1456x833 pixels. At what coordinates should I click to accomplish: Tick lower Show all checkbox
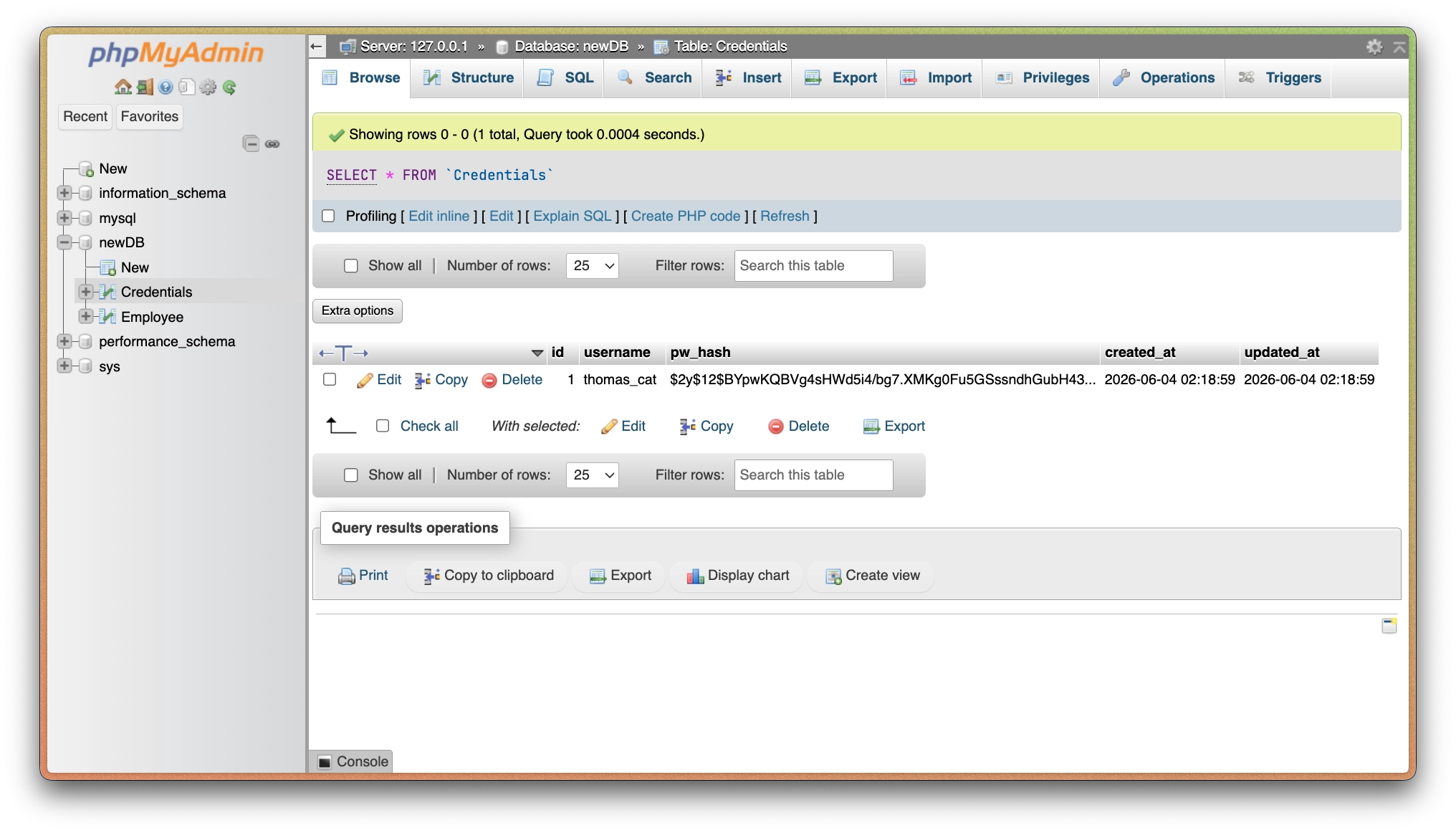click(x=351, y=475)
